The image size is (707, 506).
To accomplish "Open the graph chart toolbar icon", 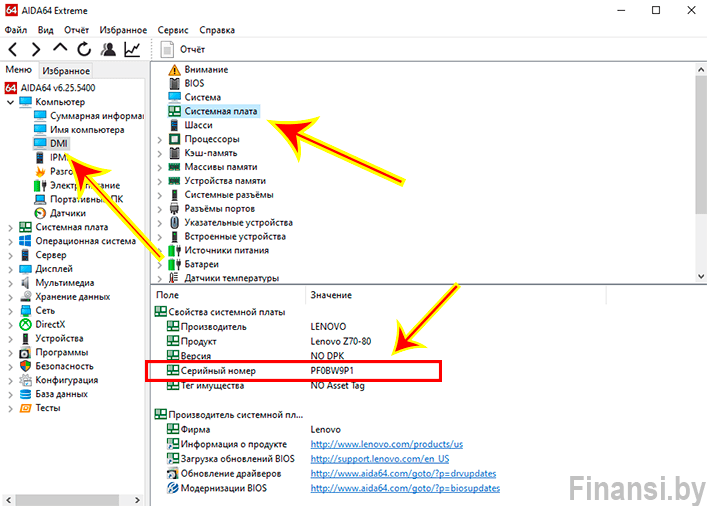I will pos(132,49).
